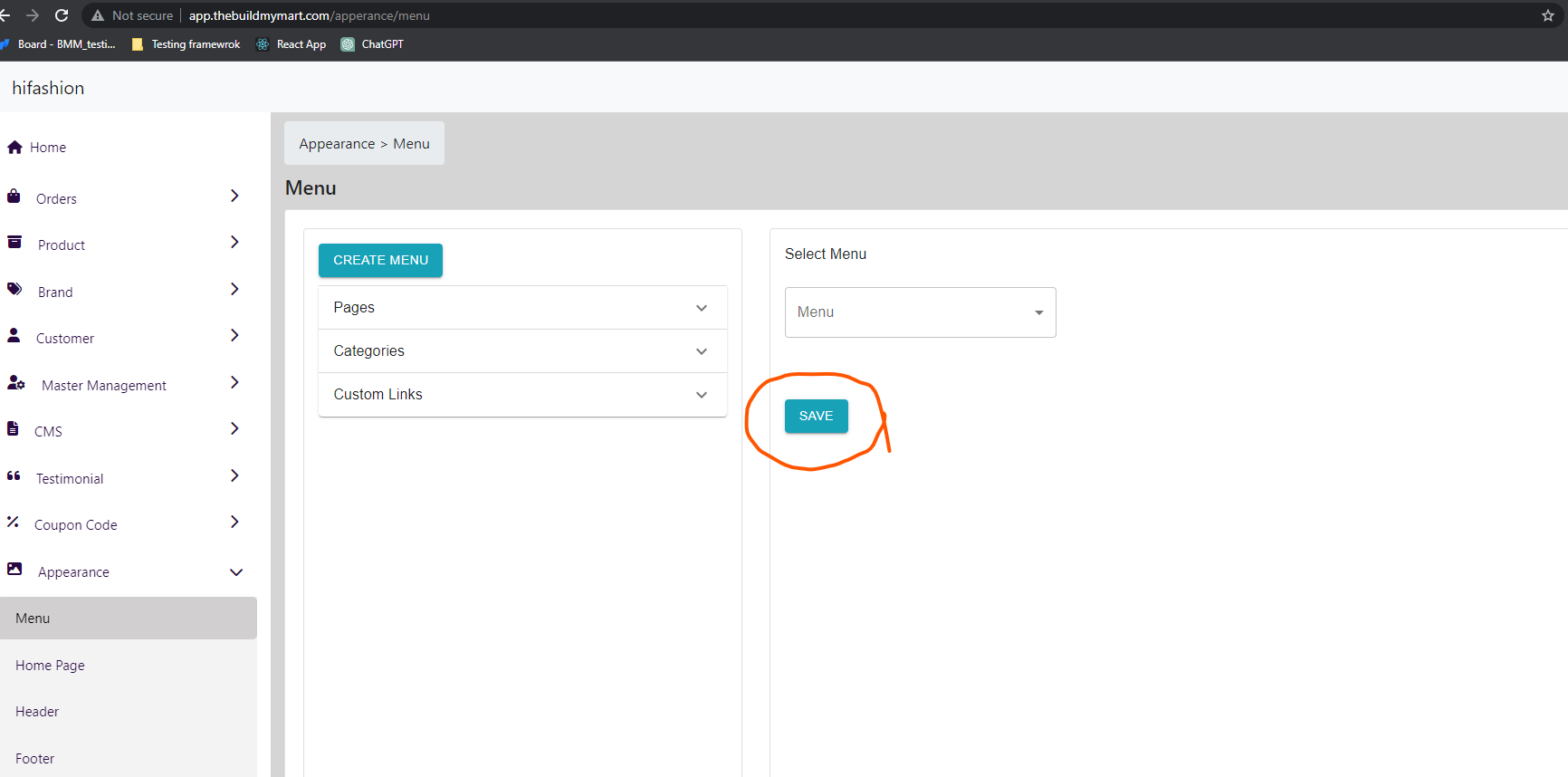Open the React App bookmark

291,44
